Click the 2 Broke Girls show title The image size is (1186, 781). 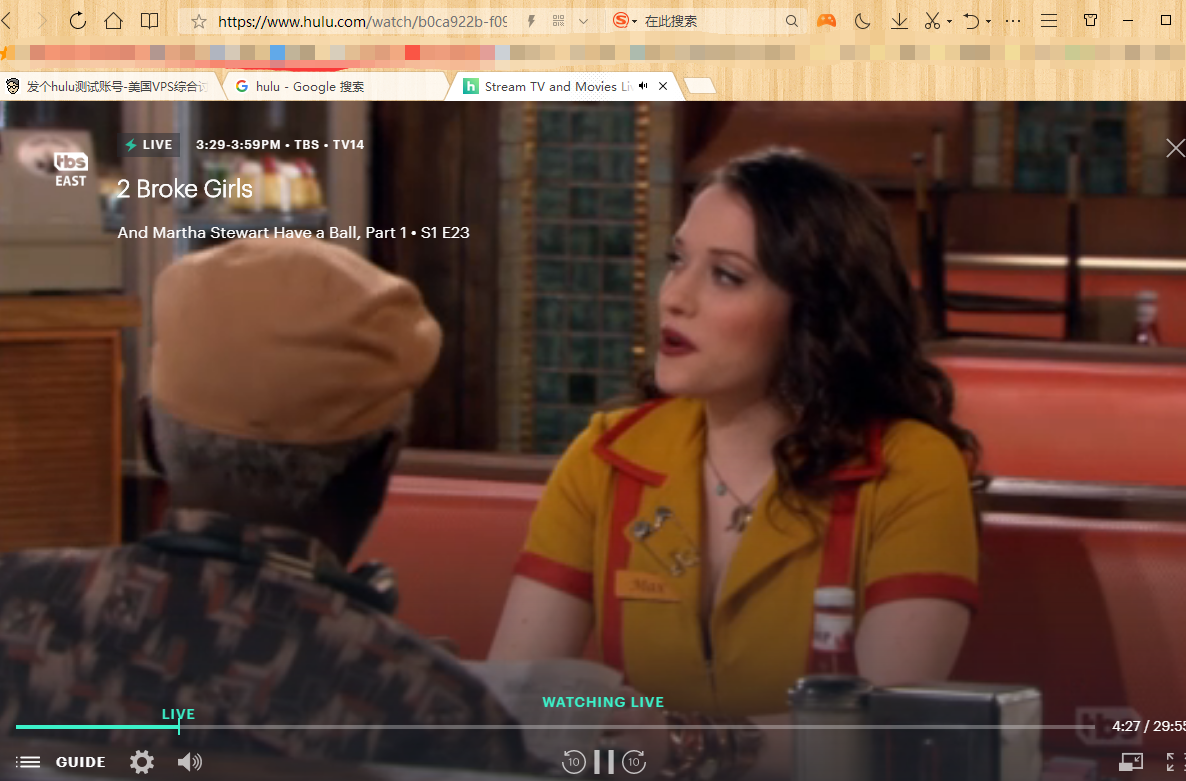click(x=185, y=188)
